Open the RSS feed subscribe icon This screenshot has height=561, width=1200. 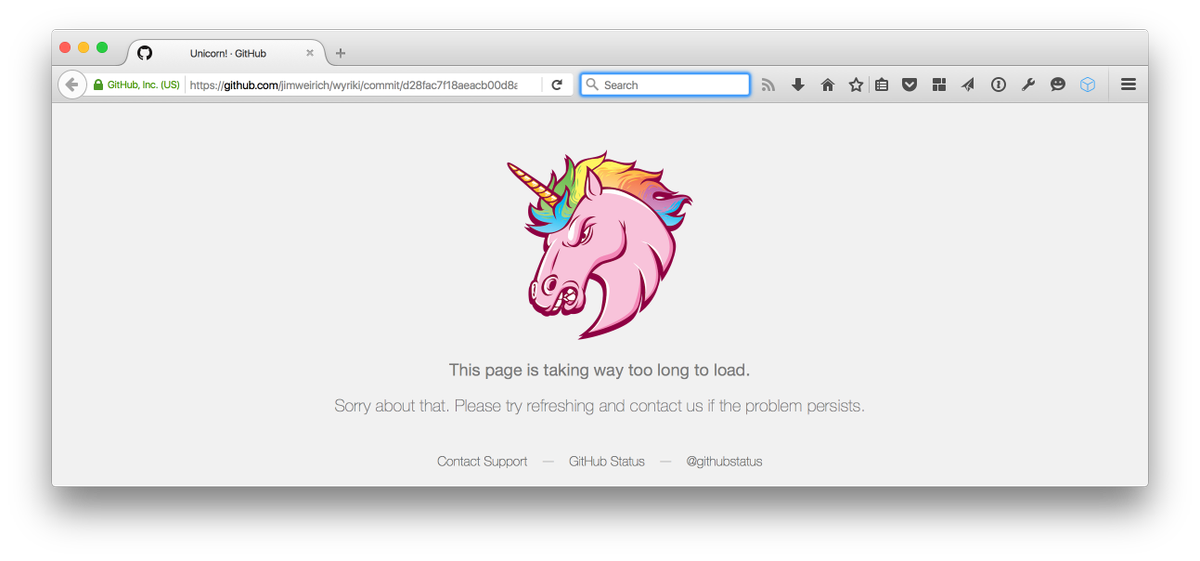click(x=768, y=85)
